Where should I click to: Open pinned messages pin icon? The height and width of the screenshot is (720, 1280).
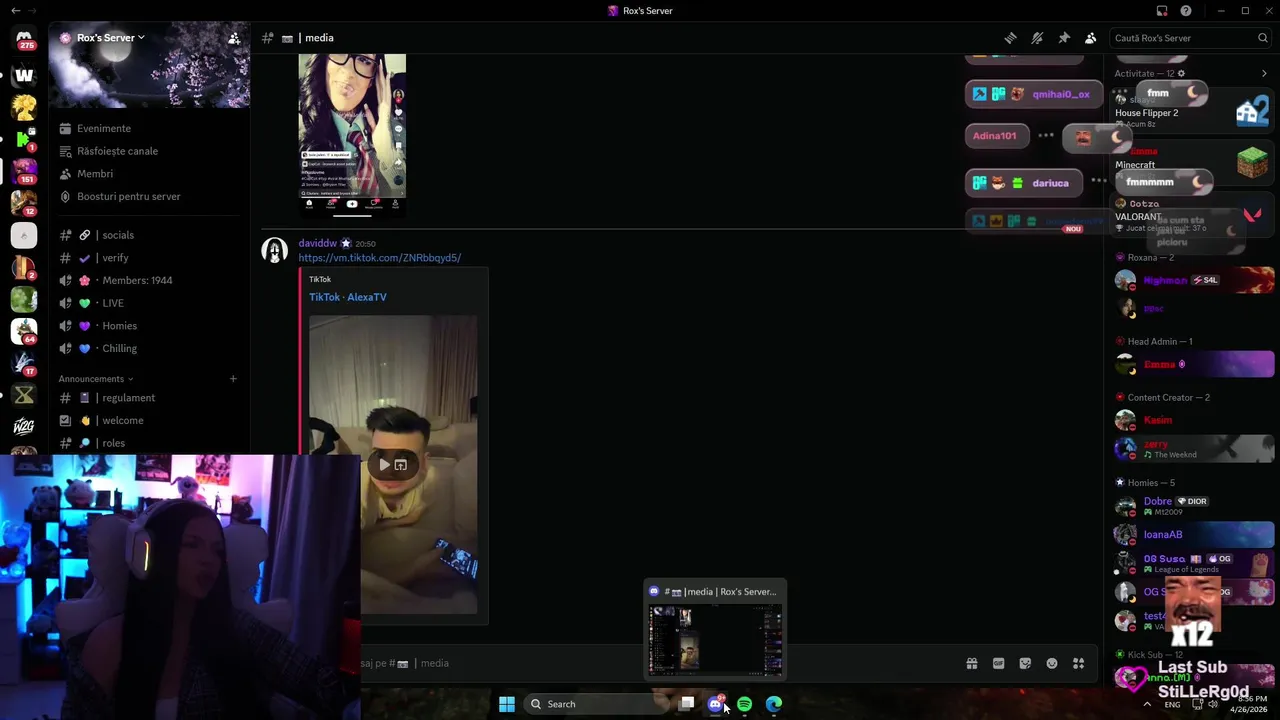click(1064, 38)
